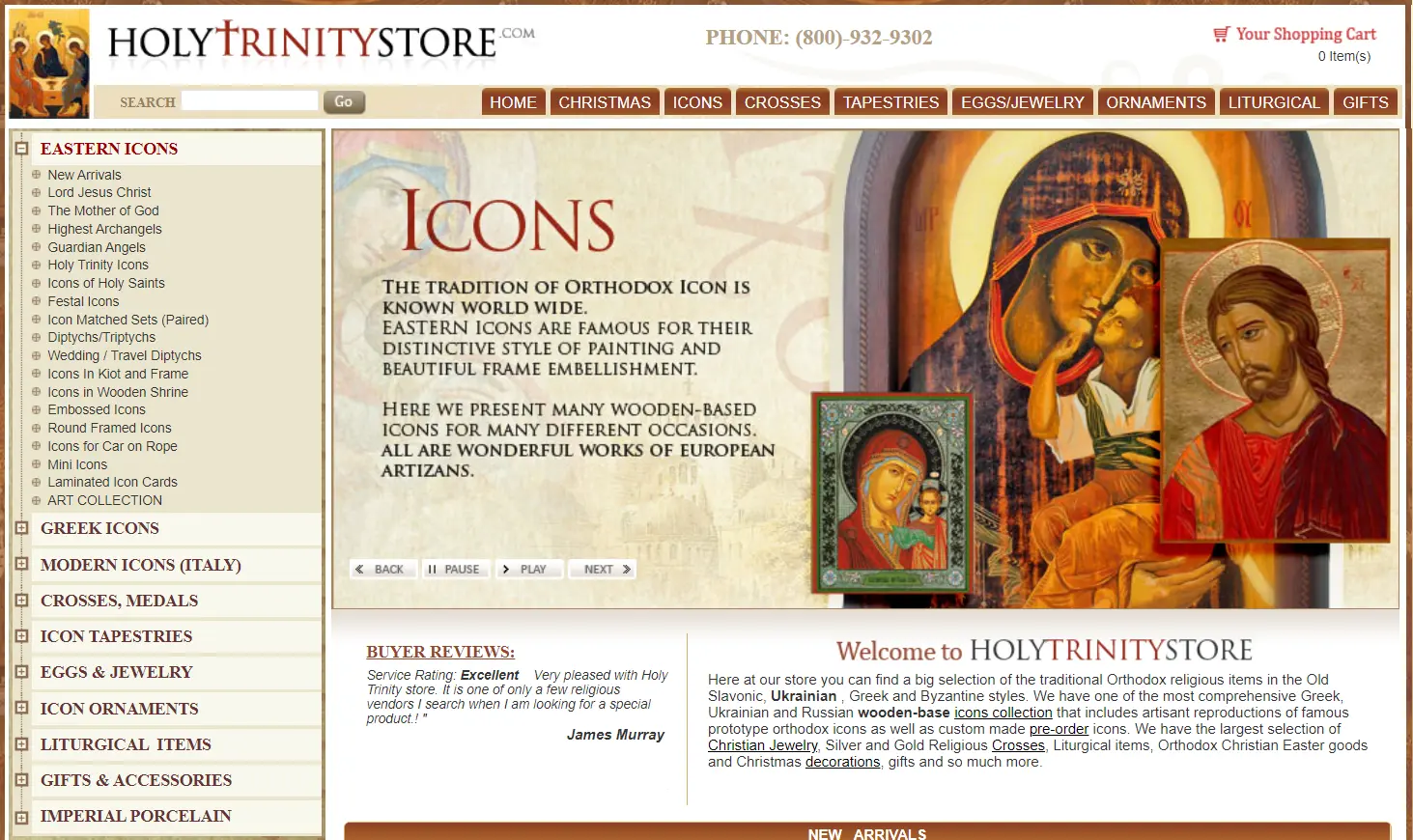Open the Christmas menu tab
Viewport: 1413px width, 840px height.
[x=605, y=102]
